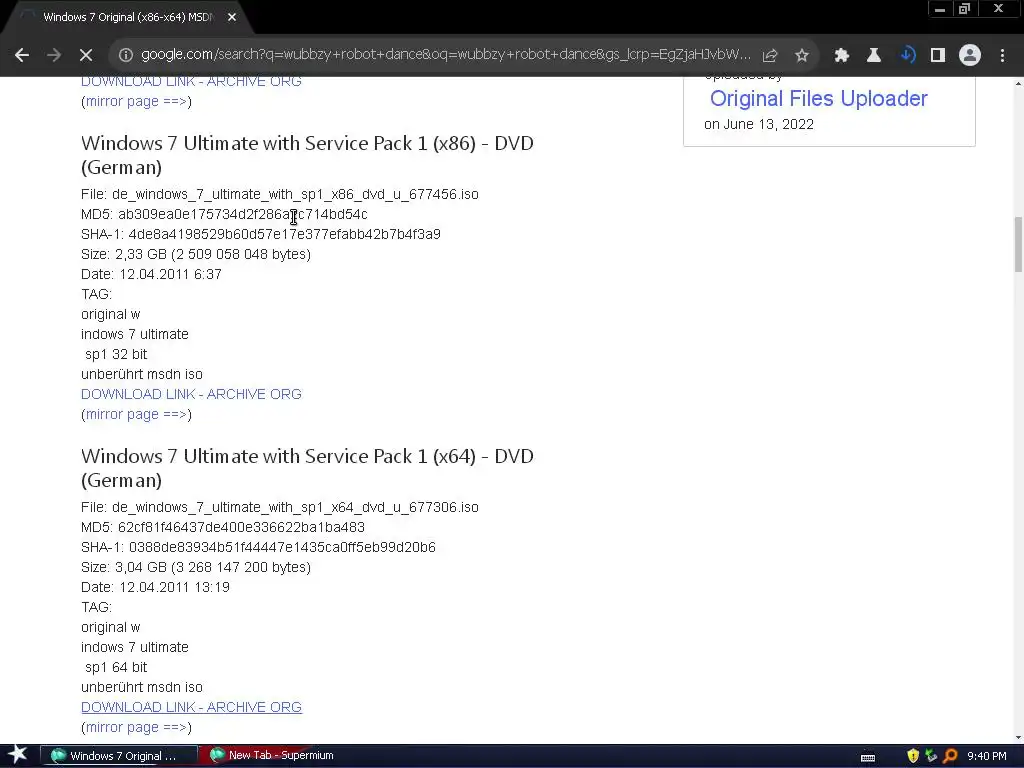Click SHA-1 value 0388de83934b51f44447e…
The width and height of the screenshot is (1024, 768).
click(x=282, y=547)
